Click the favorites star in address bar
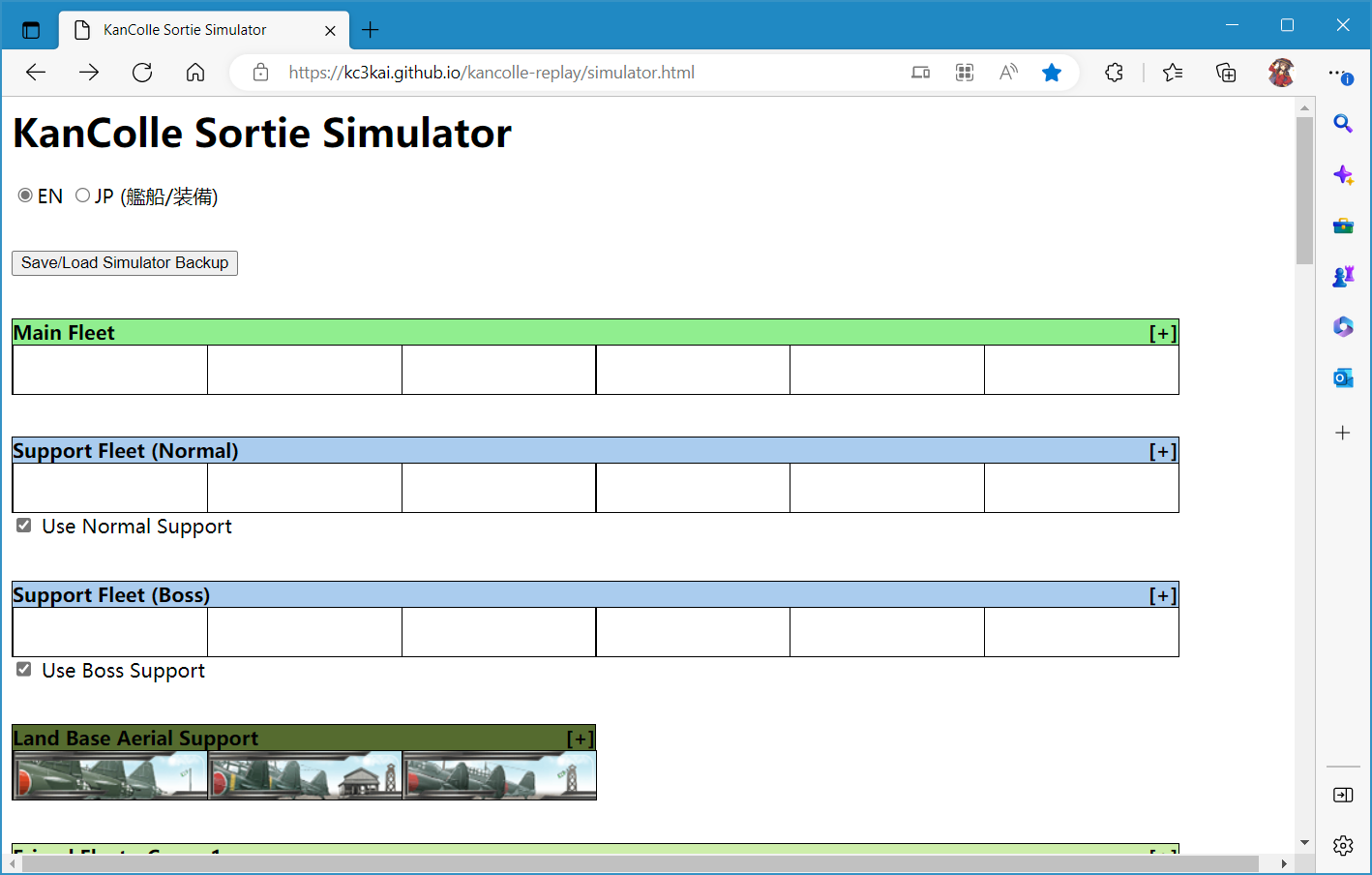Screen dimensions: 1372x875 (1052, 73)
